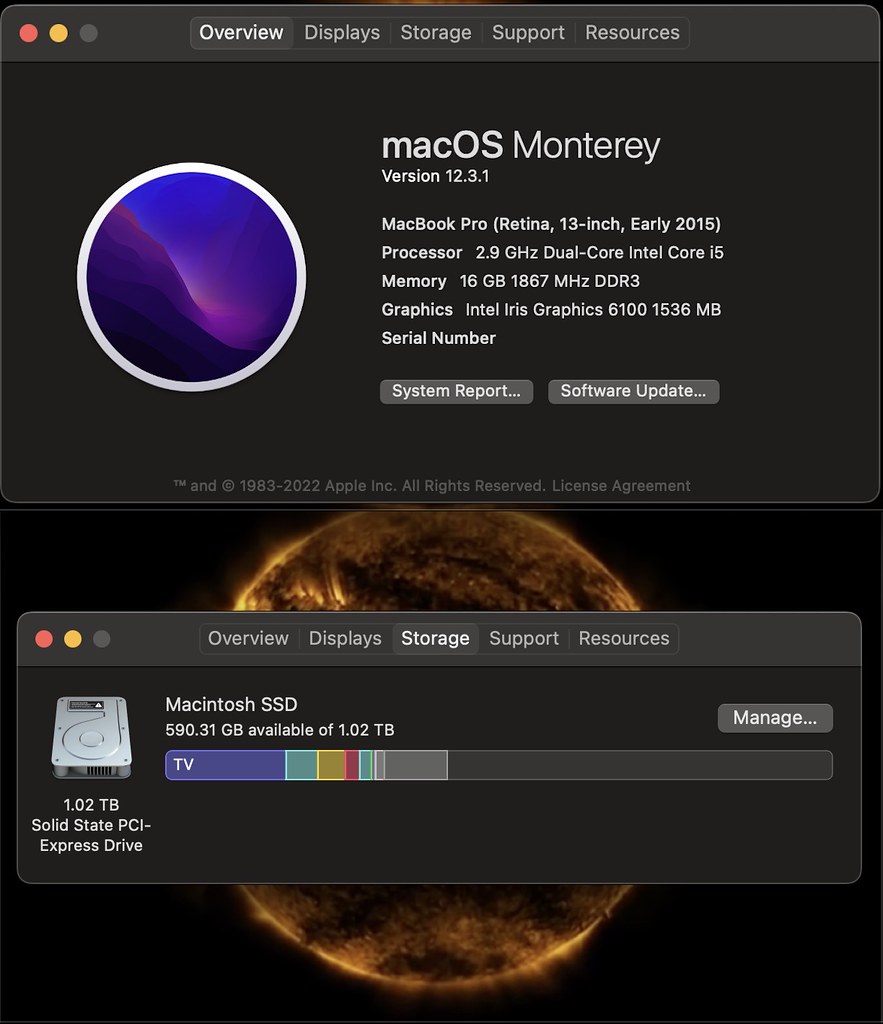
Task: Click the Manage storage button
Action: [x=775, y=718]
